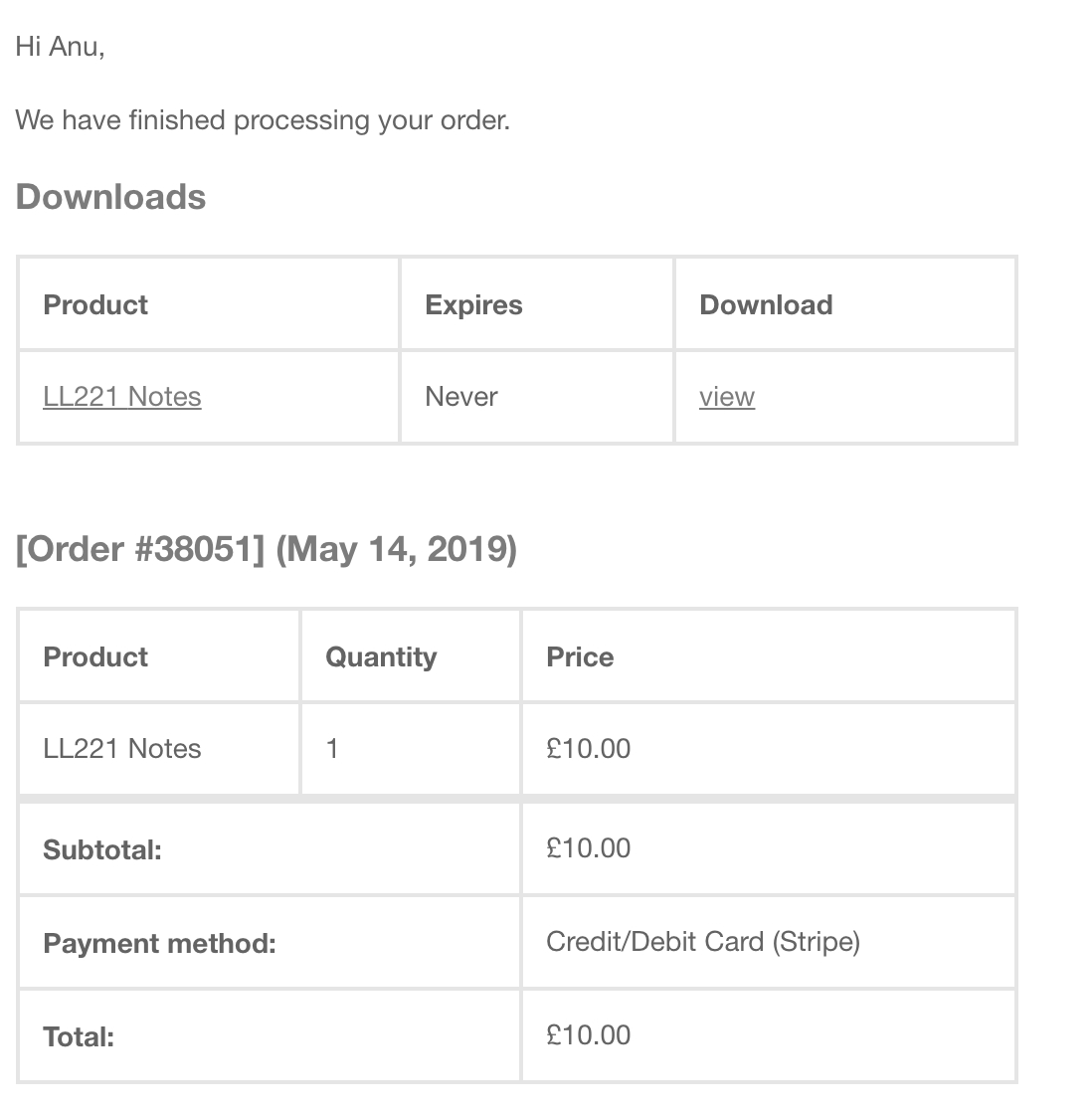Screen dimensions: 1092x1114
Task: Click the Order #38051 heading
Action: [x=266, y=549]
